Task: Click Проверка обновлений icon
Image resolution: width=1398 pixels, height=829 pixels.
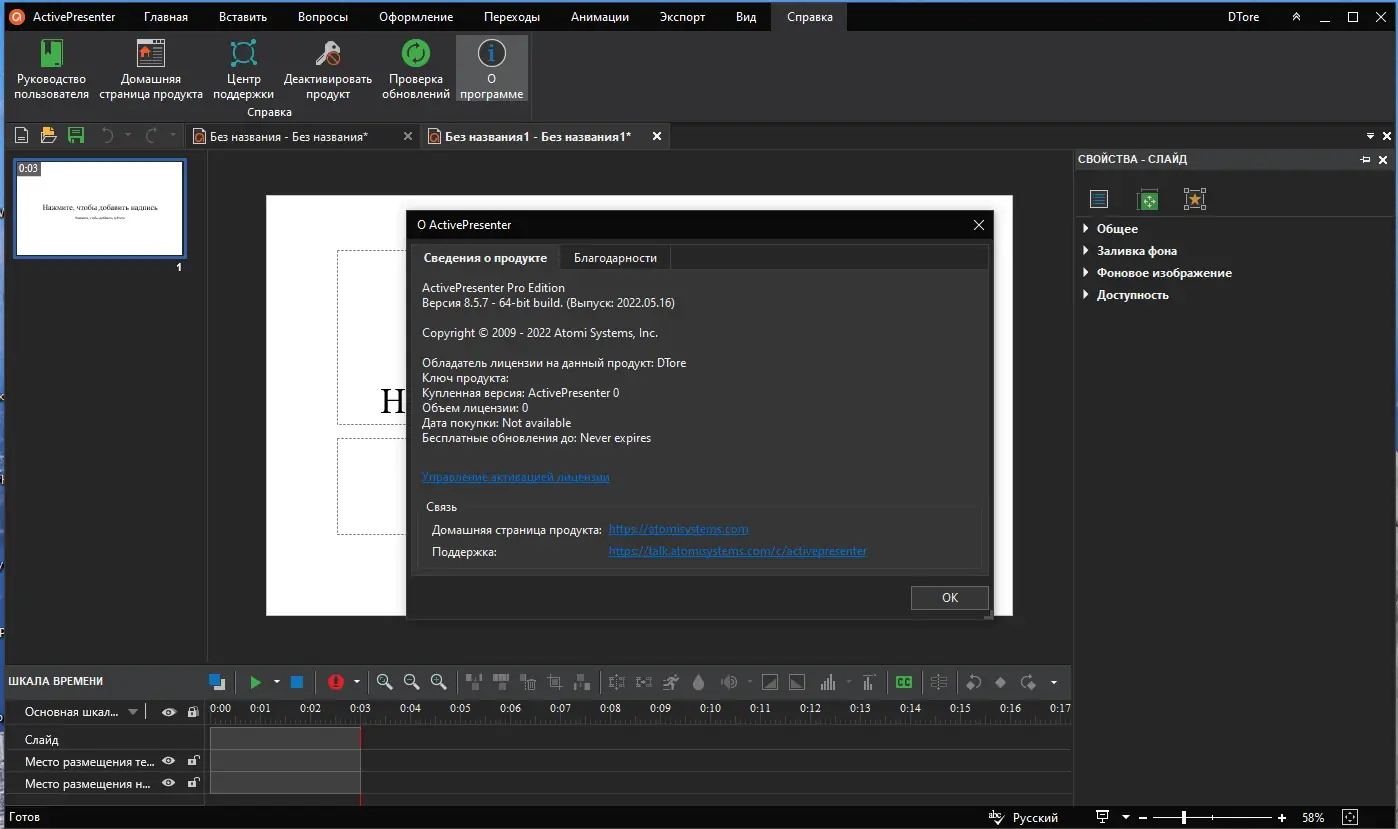Action: pyautogui.click(x=415, y=68)
